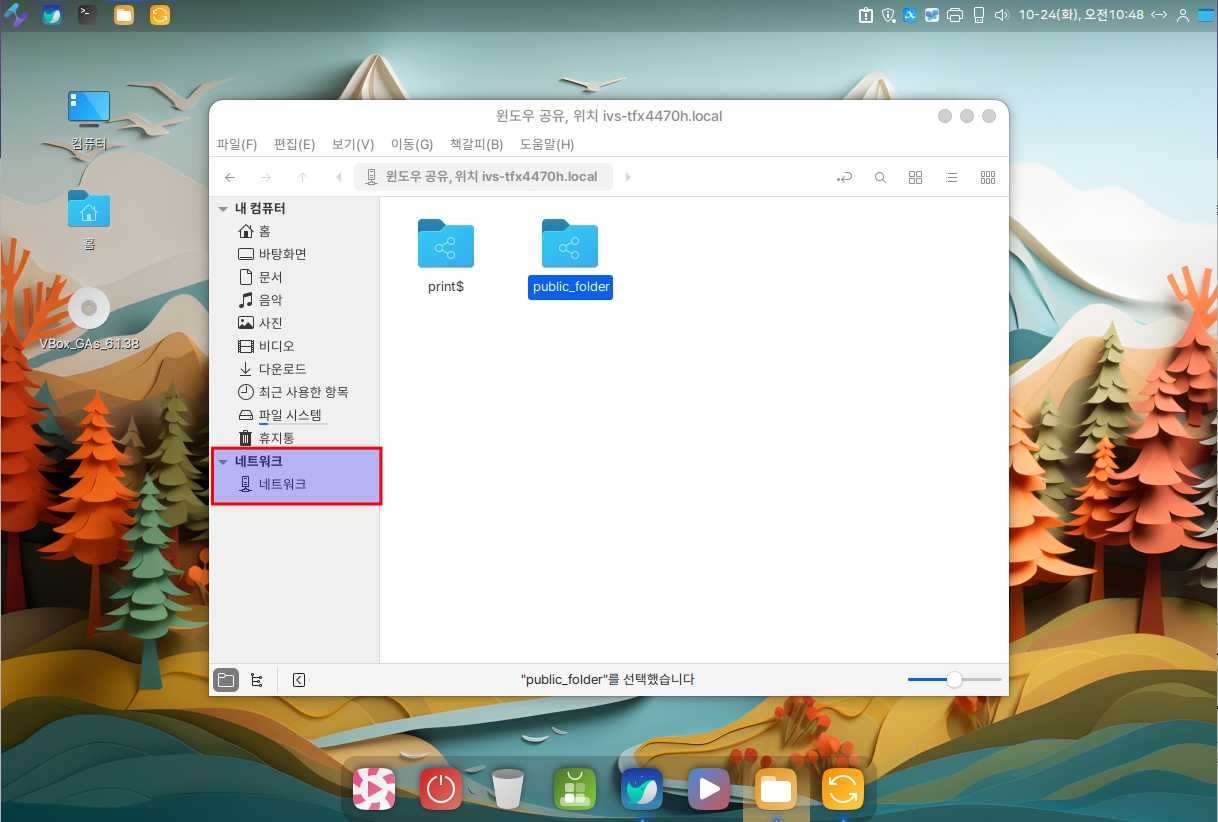Go to 다운로드 in sidebar
Image resolution: width=1218 pixels, height=822 pixels.
[282, 369]
